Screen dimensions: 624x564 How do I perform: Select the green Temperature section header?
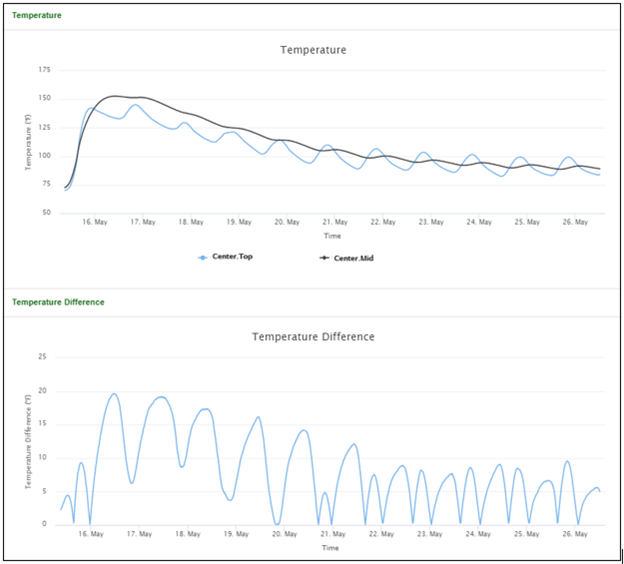click(37, 16)
